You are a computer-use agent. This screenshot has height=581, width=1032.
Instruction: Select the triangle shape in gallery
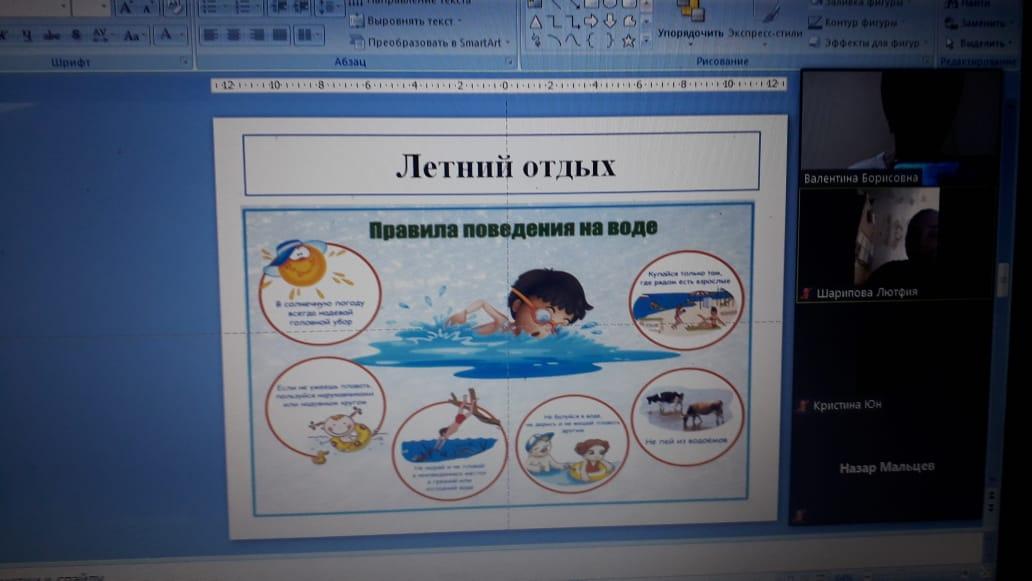point(535,21)
